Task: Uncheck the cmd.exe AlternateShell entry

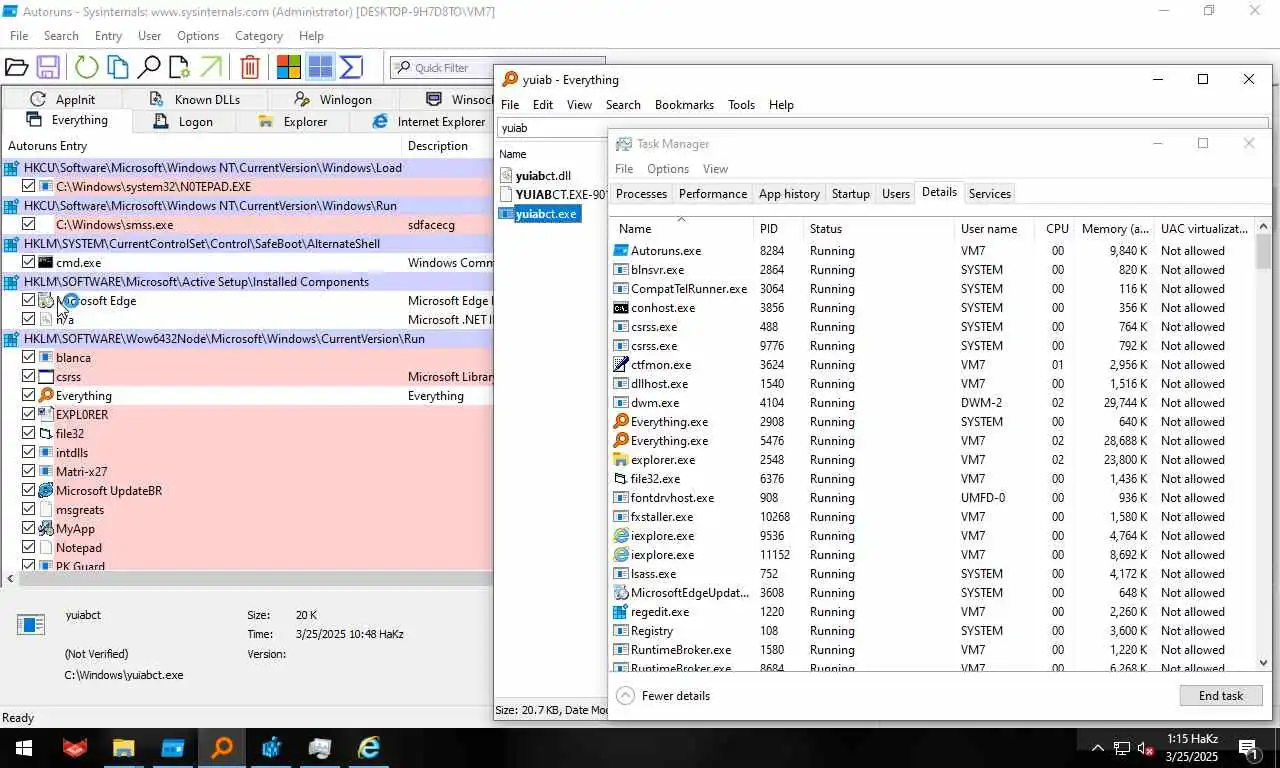Action: coord(29,262)
